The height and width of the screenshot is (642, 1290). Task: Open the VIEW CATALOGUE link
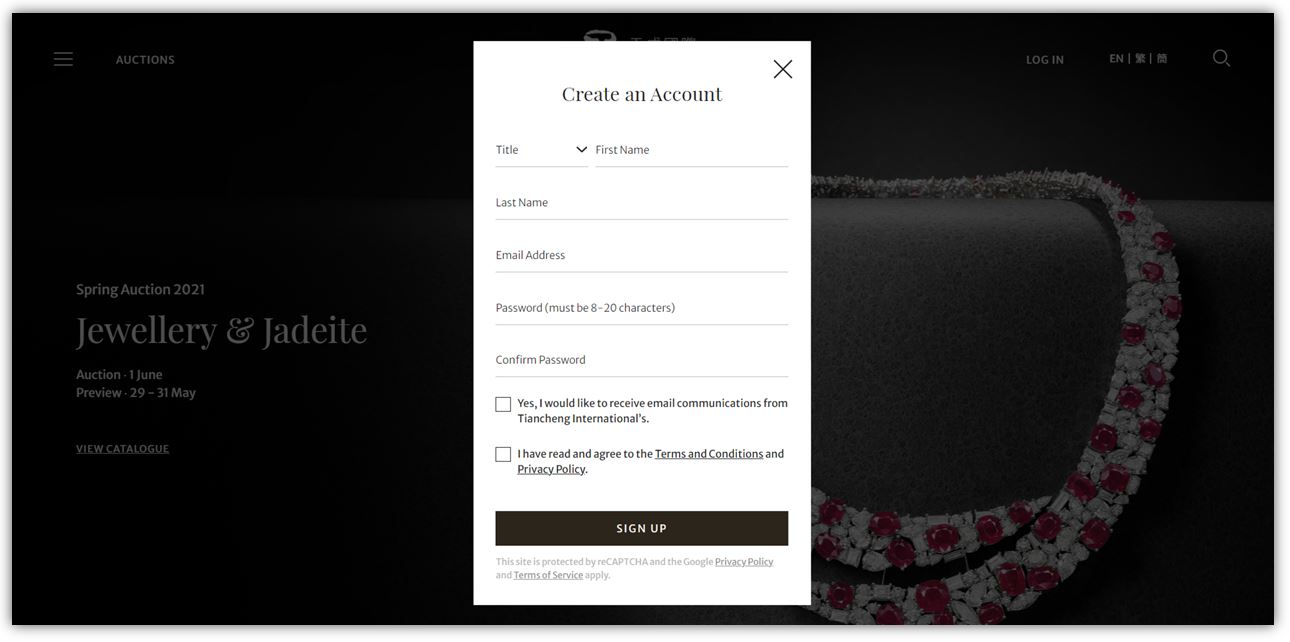coord(122,449)
